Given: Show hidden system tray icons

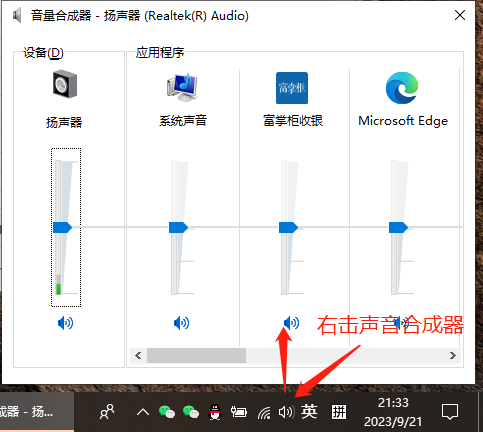Looking at the screenshot, I should coord(143,412).
